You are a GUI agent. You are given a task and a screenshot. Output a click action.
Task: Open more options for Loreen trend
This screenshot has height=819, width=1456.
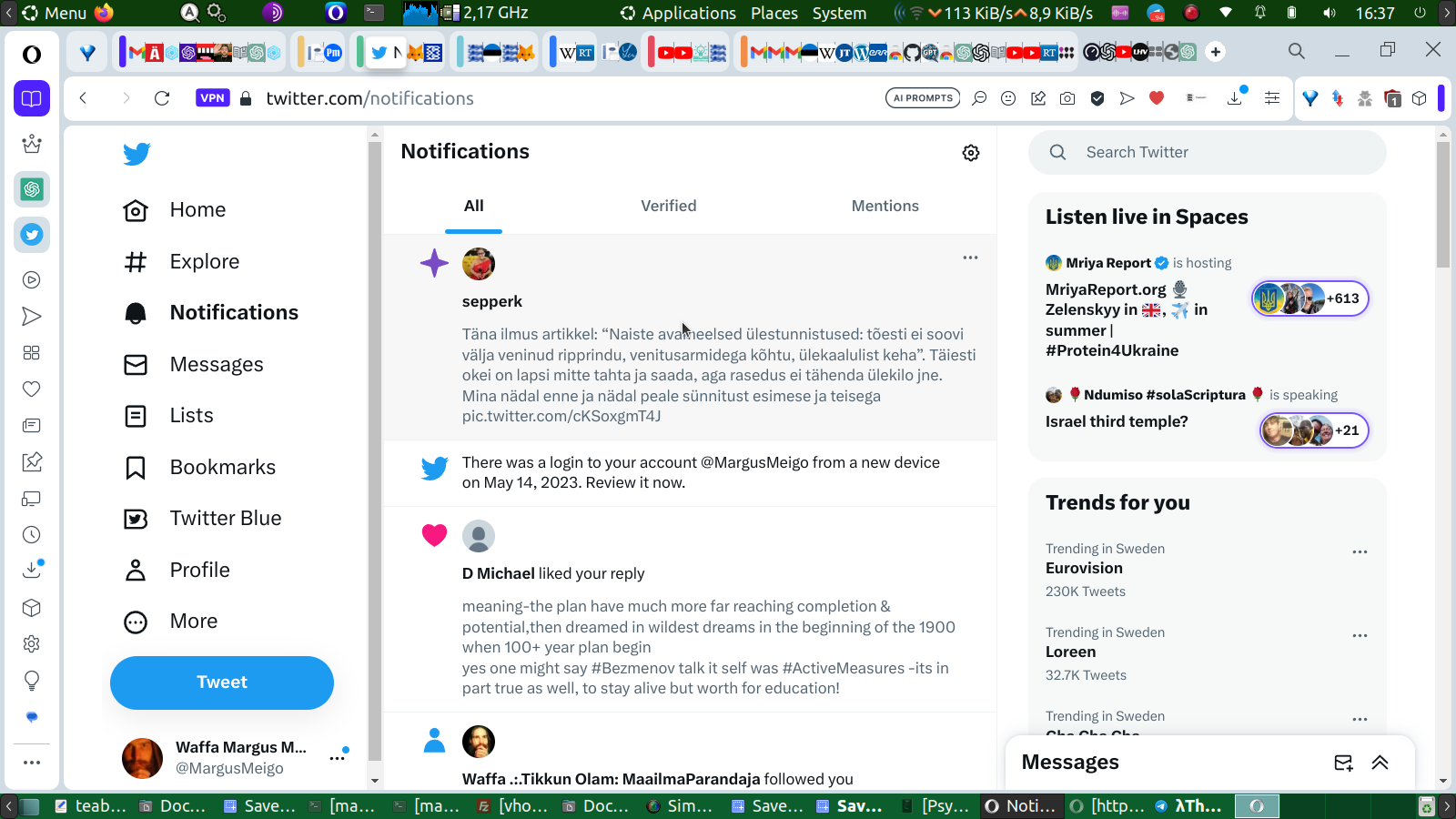click(x=1360, y=636)
